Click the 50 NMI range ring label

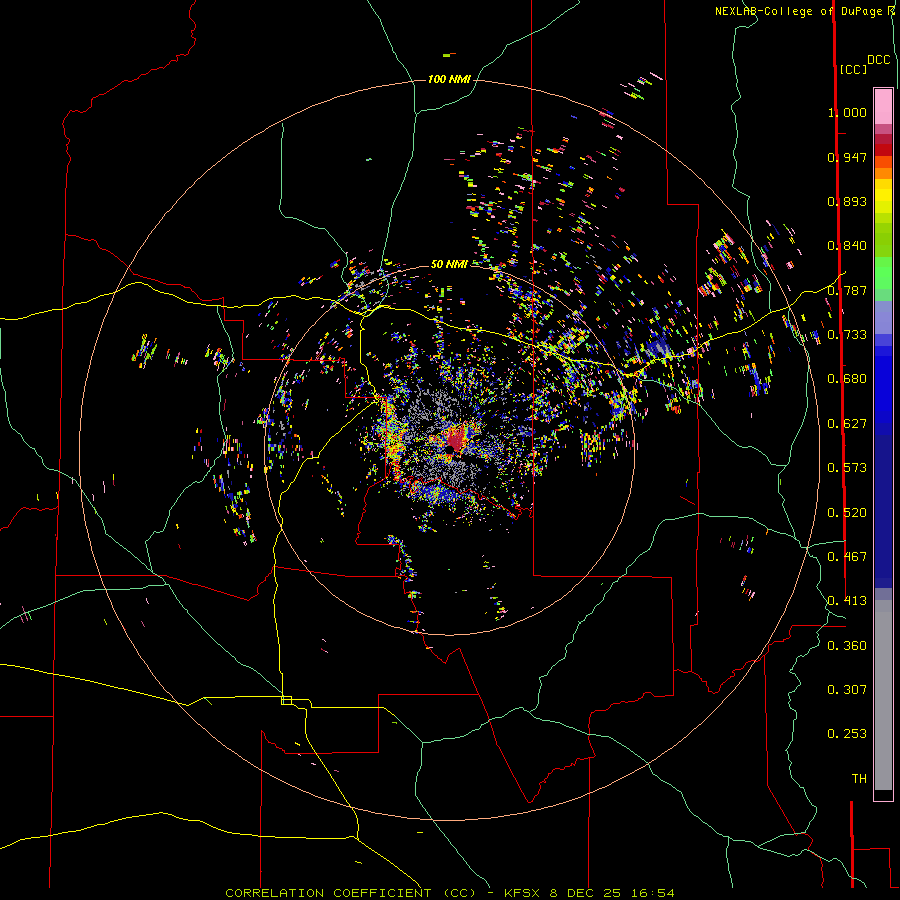(x=449, y=264)
